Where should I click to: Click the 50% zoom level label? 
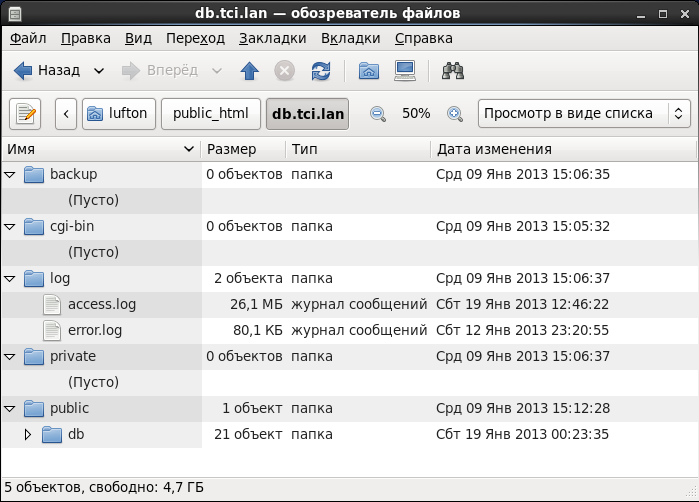pyautogui.click(x=416, y=113)
